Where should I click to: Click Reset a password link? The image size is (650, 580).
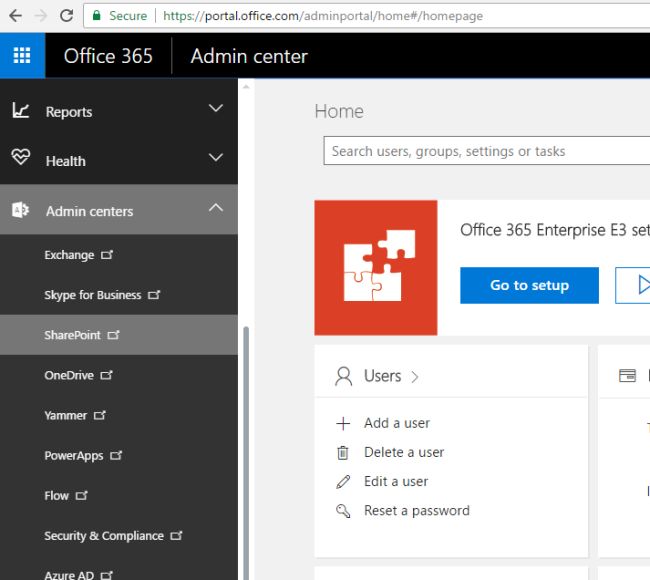[417, 510]
